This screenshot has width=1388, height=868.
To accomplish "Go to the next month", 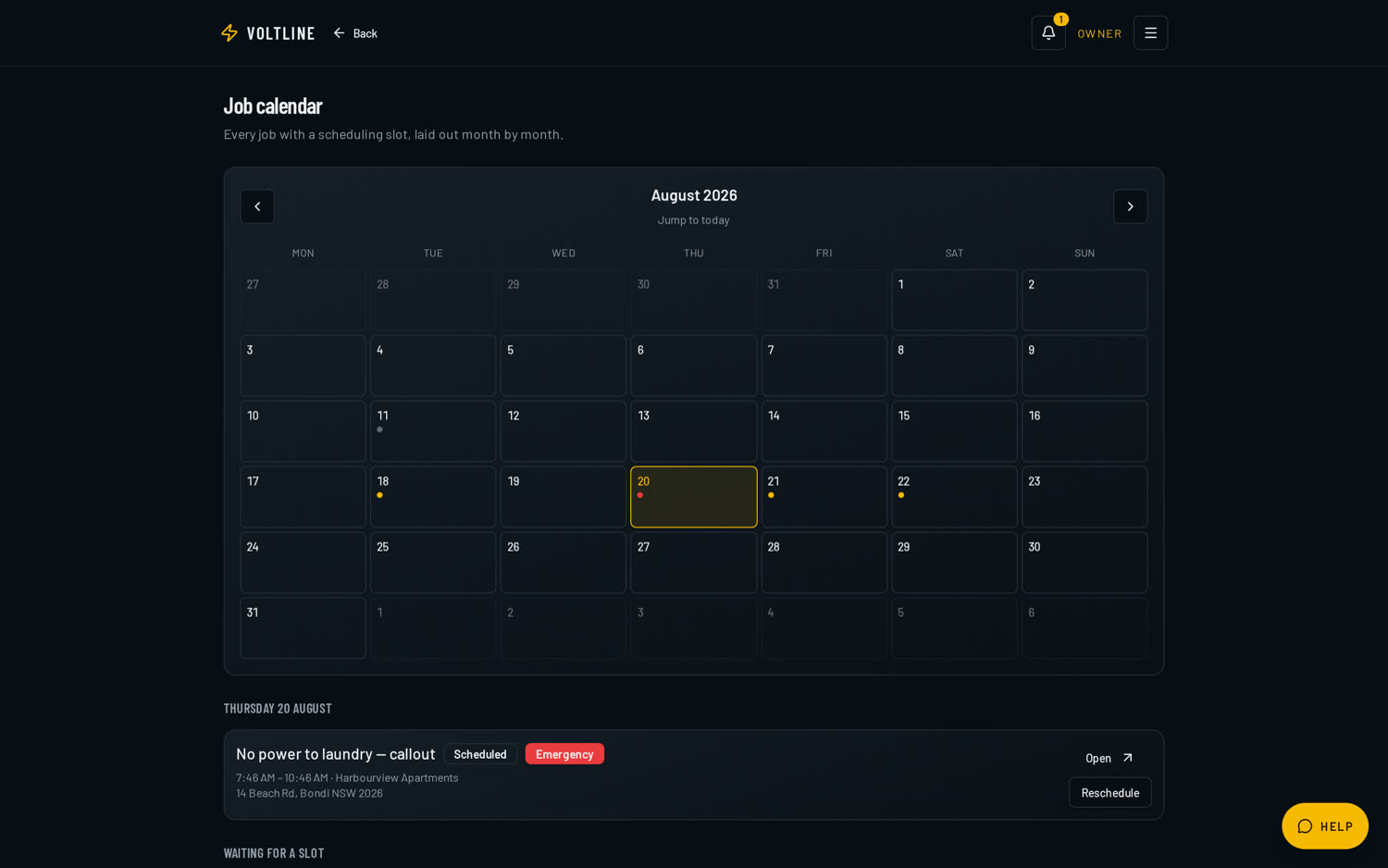I will click(x=1130, y=206).
